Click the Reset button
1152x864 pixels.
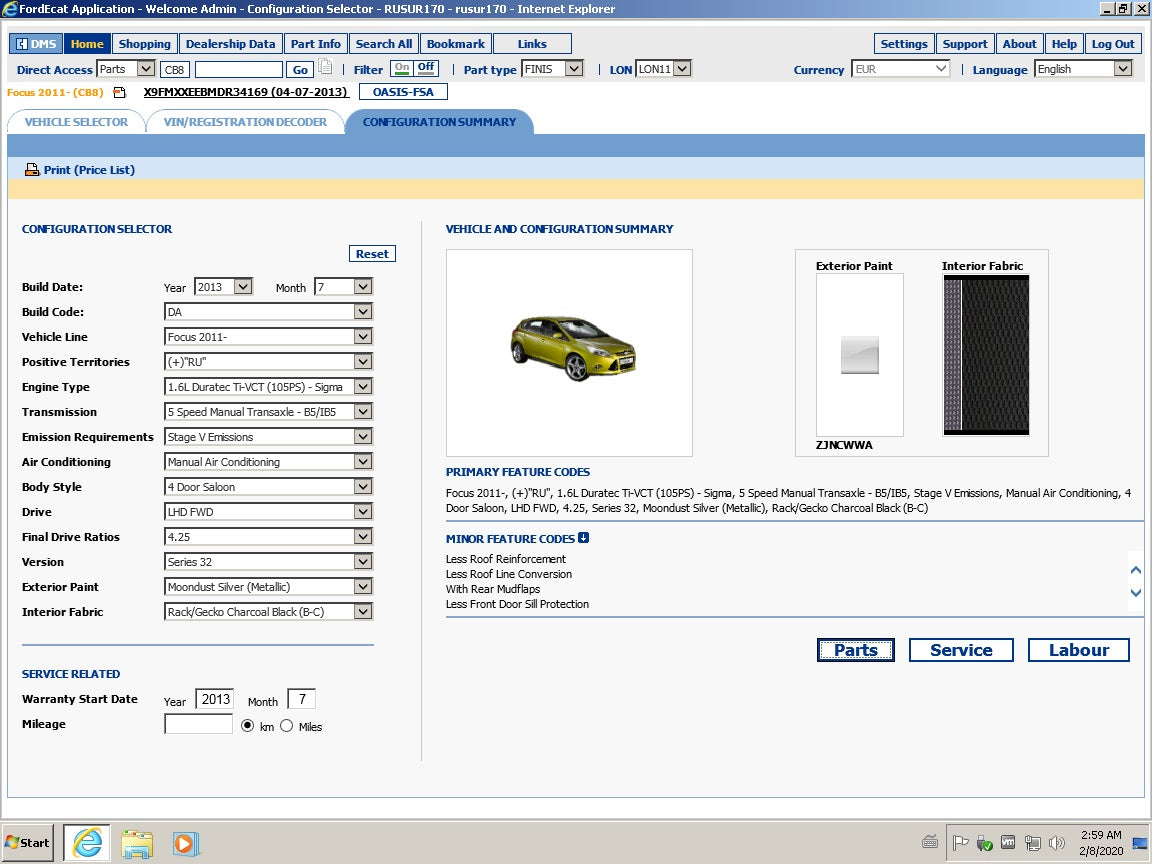tap(372, 253)
